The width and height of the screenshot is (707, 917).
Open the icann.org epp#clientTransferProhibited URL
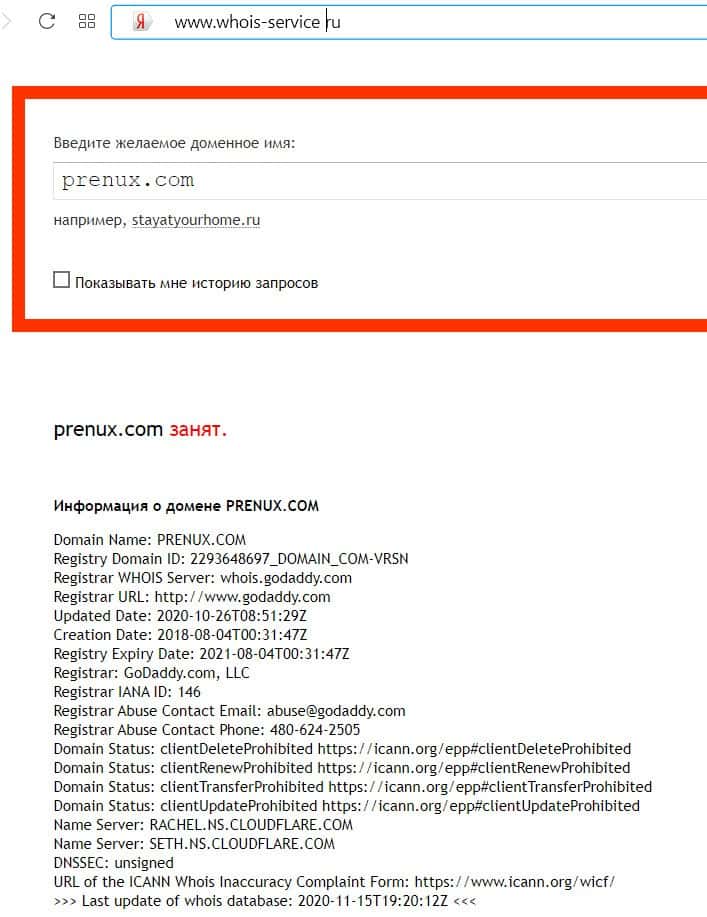490,787
